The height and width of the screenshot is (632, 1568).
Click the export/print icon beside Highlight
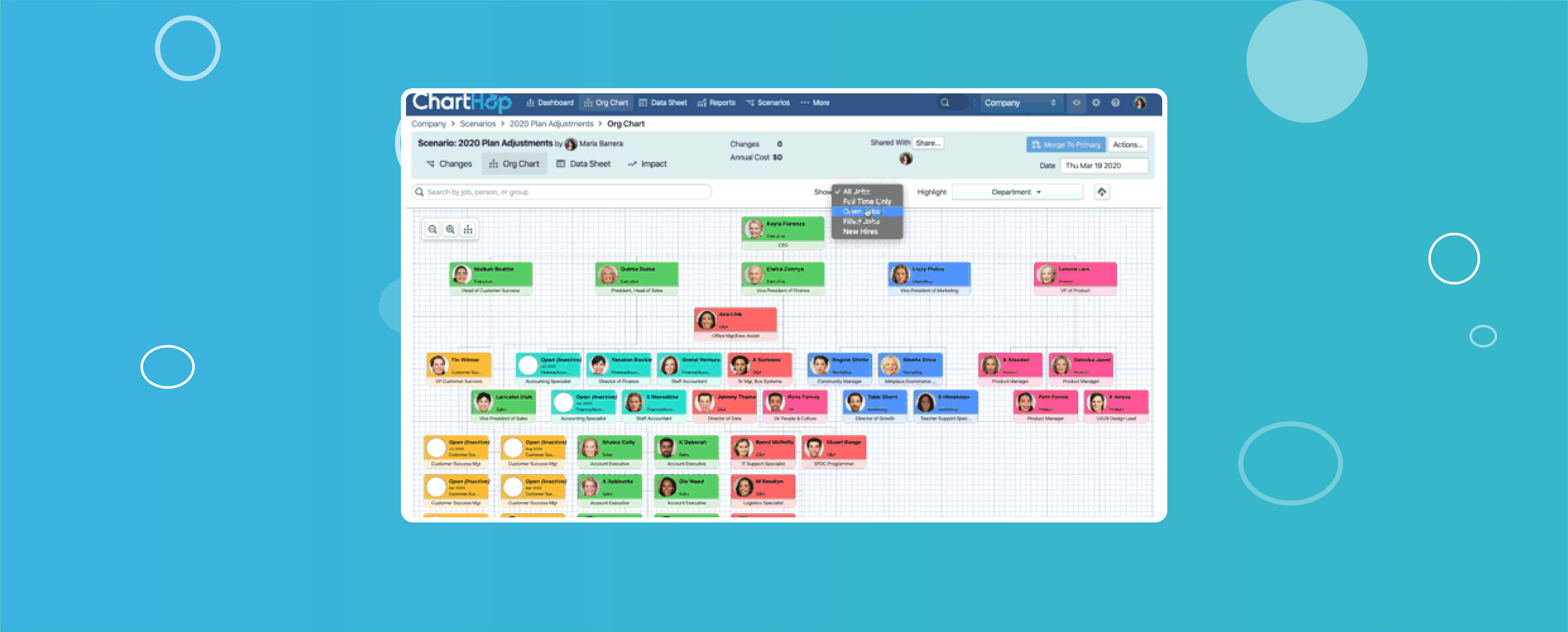1101,192
